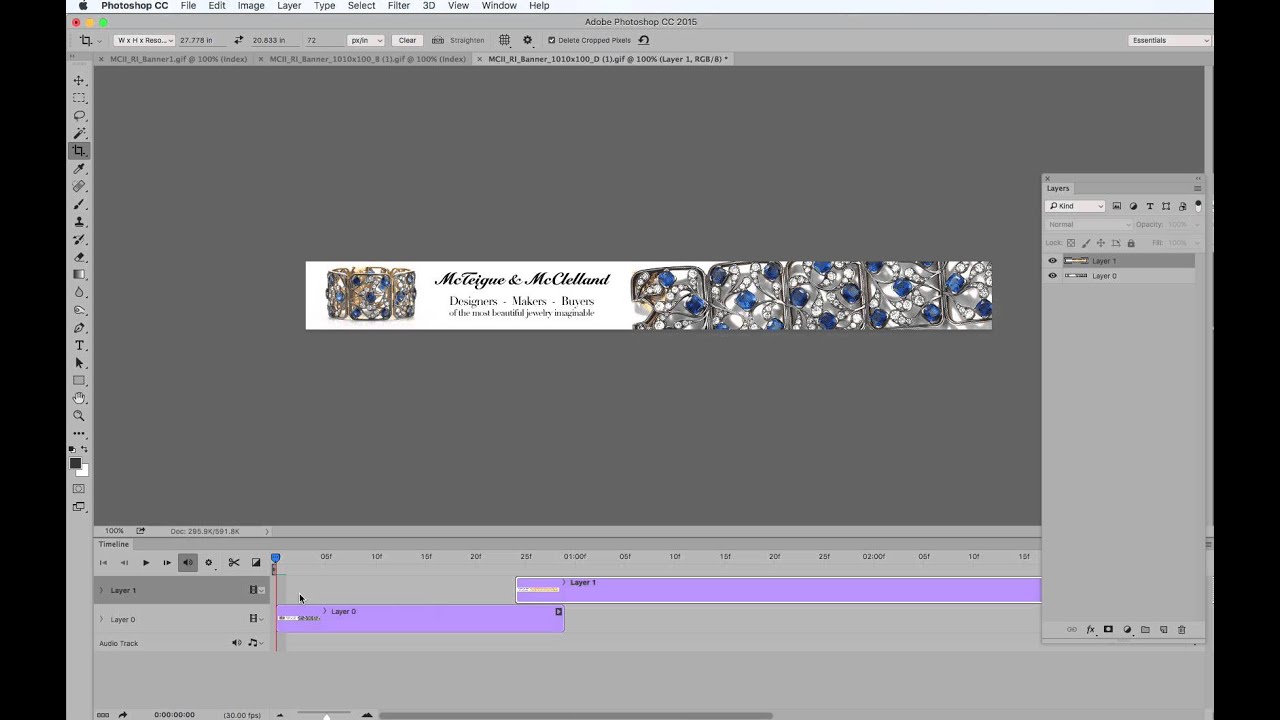Open the Kind filter dropdown
Viewport: 1280px width, 720px height.
[x=1075, y=206]
